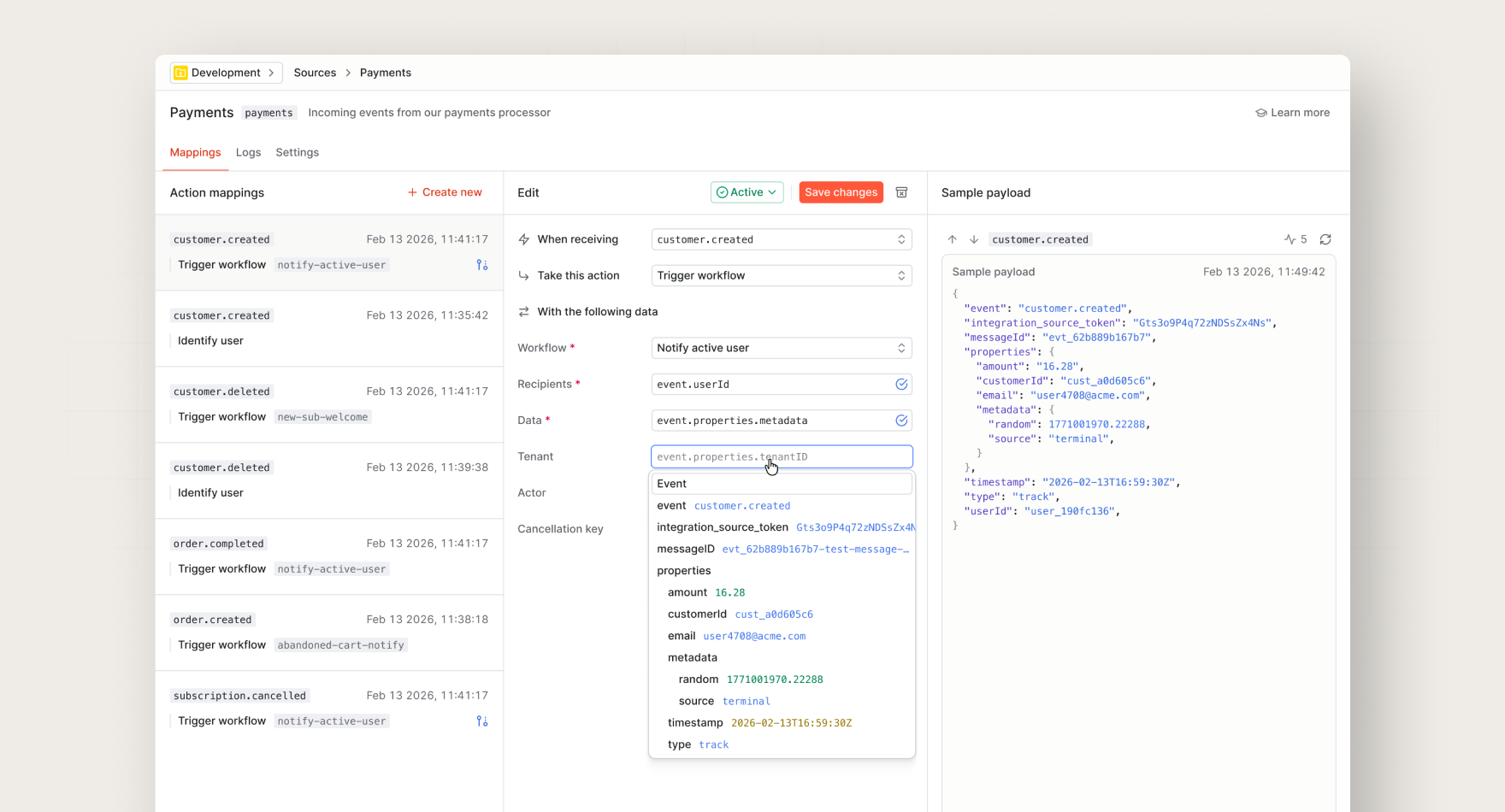The width and height of the screenshot is (1505, 812).
Task: Click the Data event.properties.metadata field
Action: coord(782,421)
